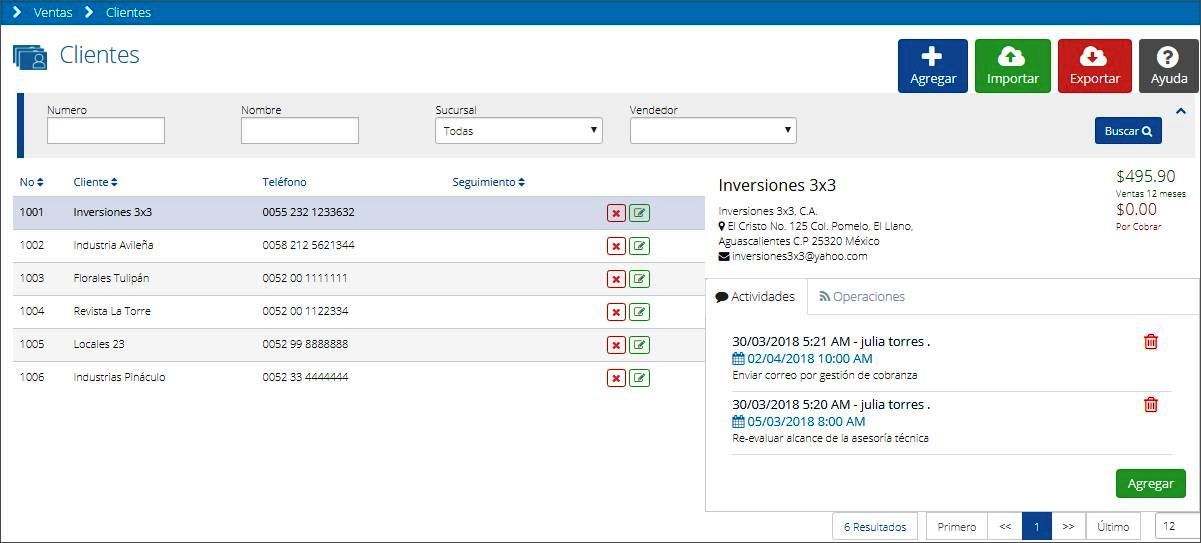Edit client Industrias Pináculo
The height and width of the screenshot is (543, 1201).
click(640, 378)
